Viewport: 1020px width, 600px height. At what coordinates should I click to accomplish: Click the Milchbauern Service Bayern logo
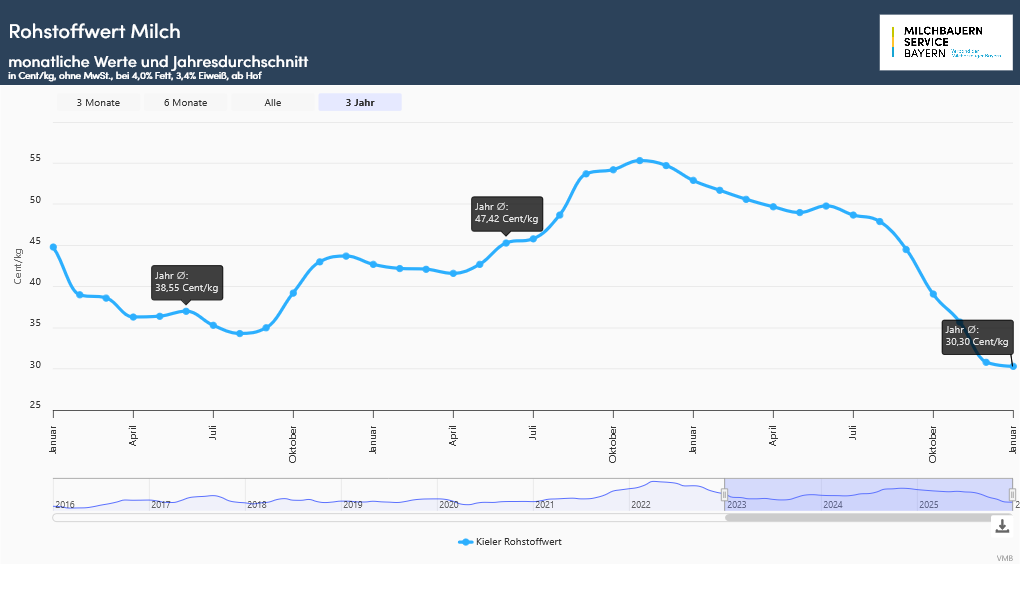945,43
